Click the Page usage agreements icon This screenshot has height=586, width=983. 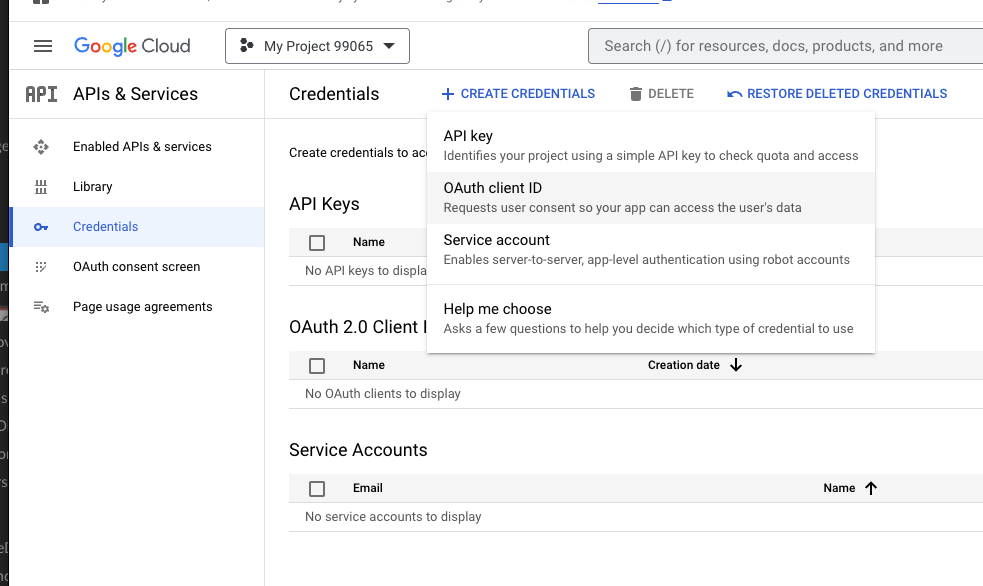pyautogui.click(x=41, y=307)
